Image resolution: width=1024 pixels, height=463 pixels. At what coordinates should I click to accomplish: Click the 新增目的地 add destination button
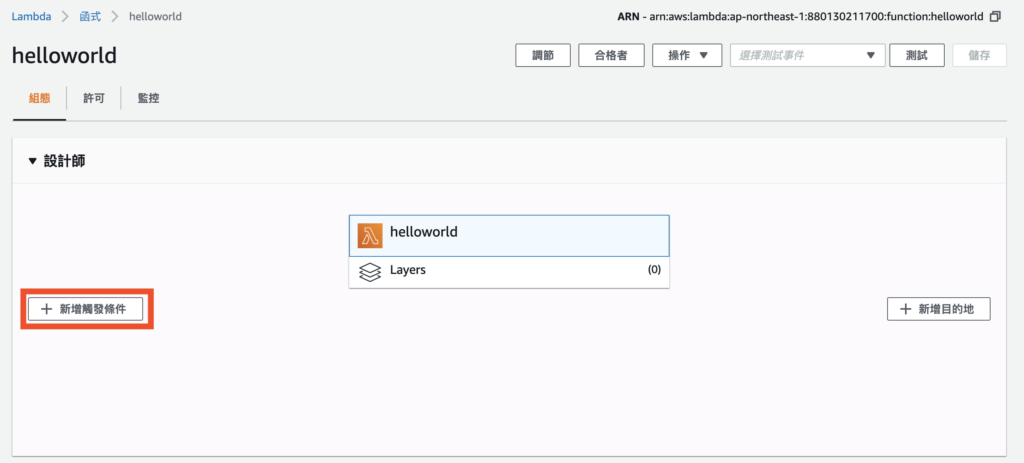click(x=938, y=310)
